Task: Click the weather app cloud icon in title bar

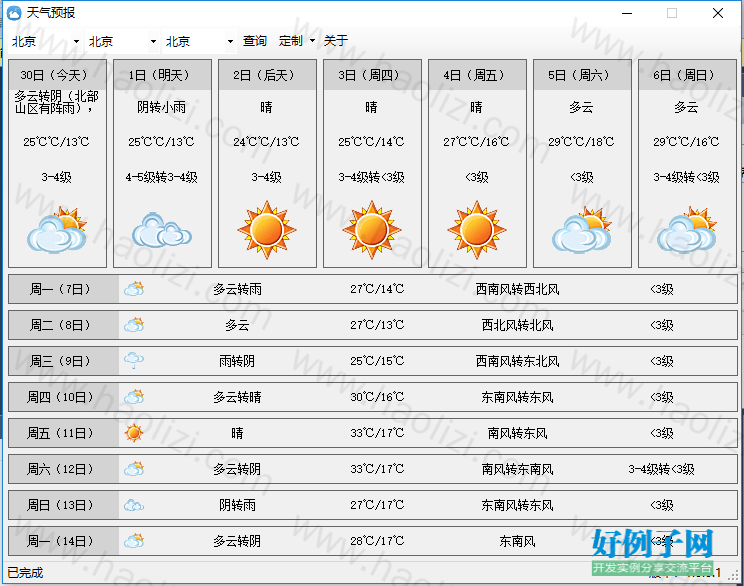Action: click(14, 13)
